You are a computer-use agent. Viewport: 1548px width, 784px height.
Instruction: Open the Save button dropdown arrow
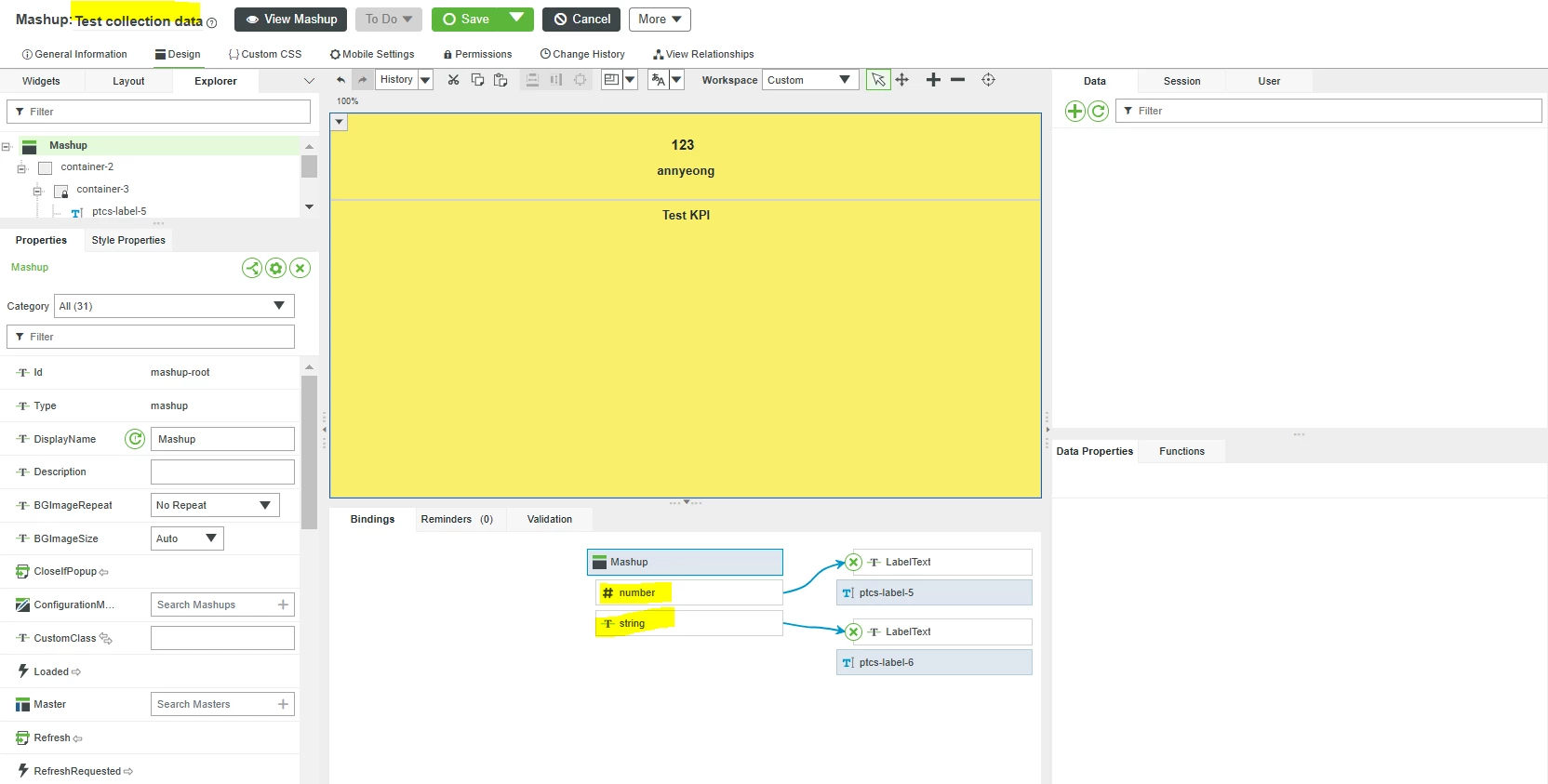pos(516,18)
